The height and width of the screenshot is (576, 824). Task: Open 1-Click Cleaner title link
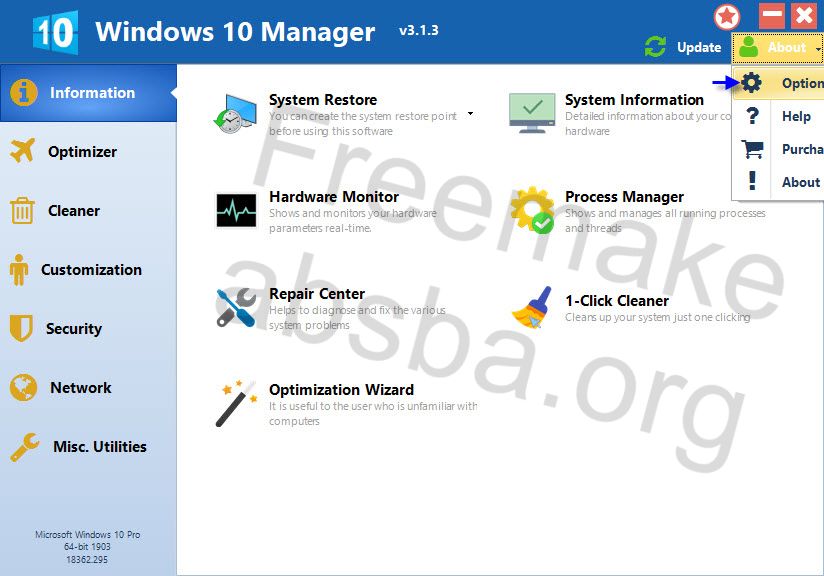(617, 301)
